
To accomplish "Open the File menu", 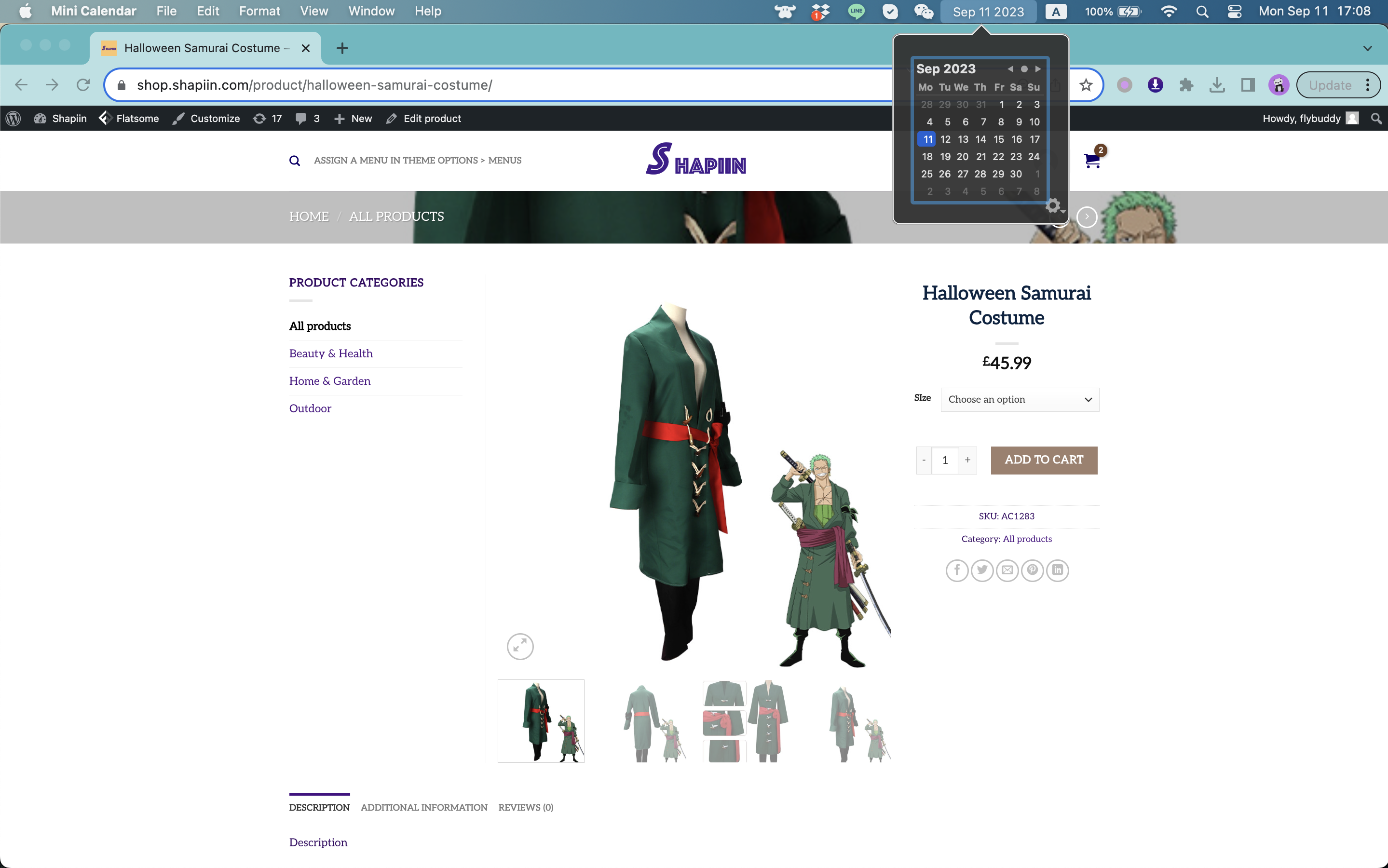I will [166, 12].
